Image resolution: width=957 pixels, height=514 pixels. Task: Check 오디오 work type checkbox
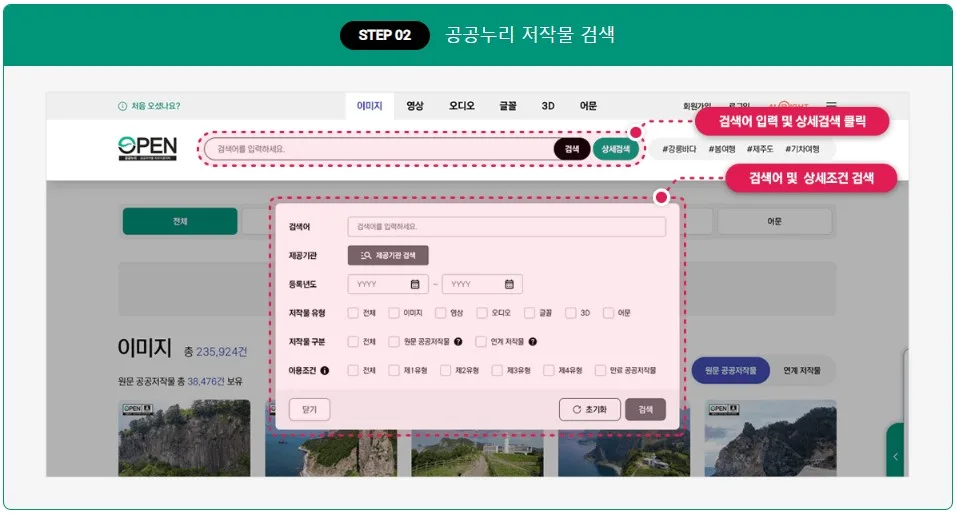[x=482, y=313]
